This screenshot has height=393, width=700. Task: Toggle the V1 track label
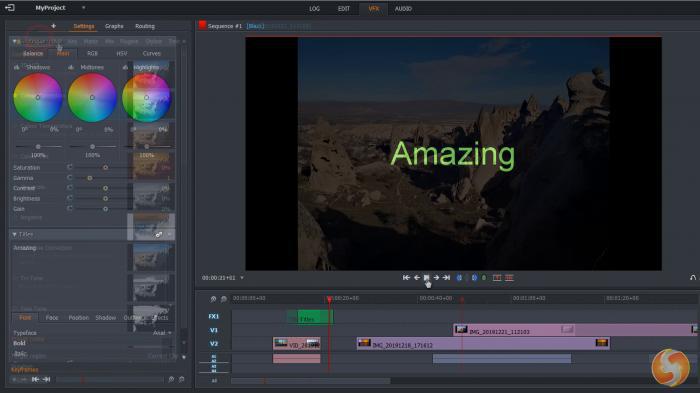tap(213, 330)
